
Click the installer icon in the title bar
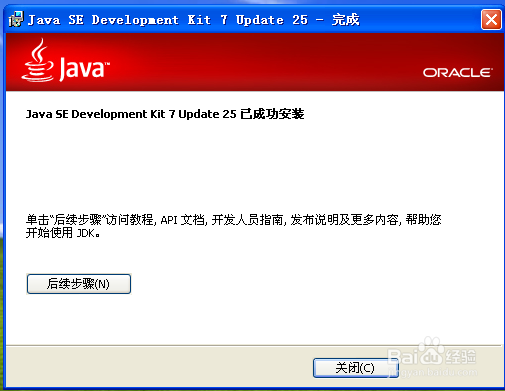point(16,19)
